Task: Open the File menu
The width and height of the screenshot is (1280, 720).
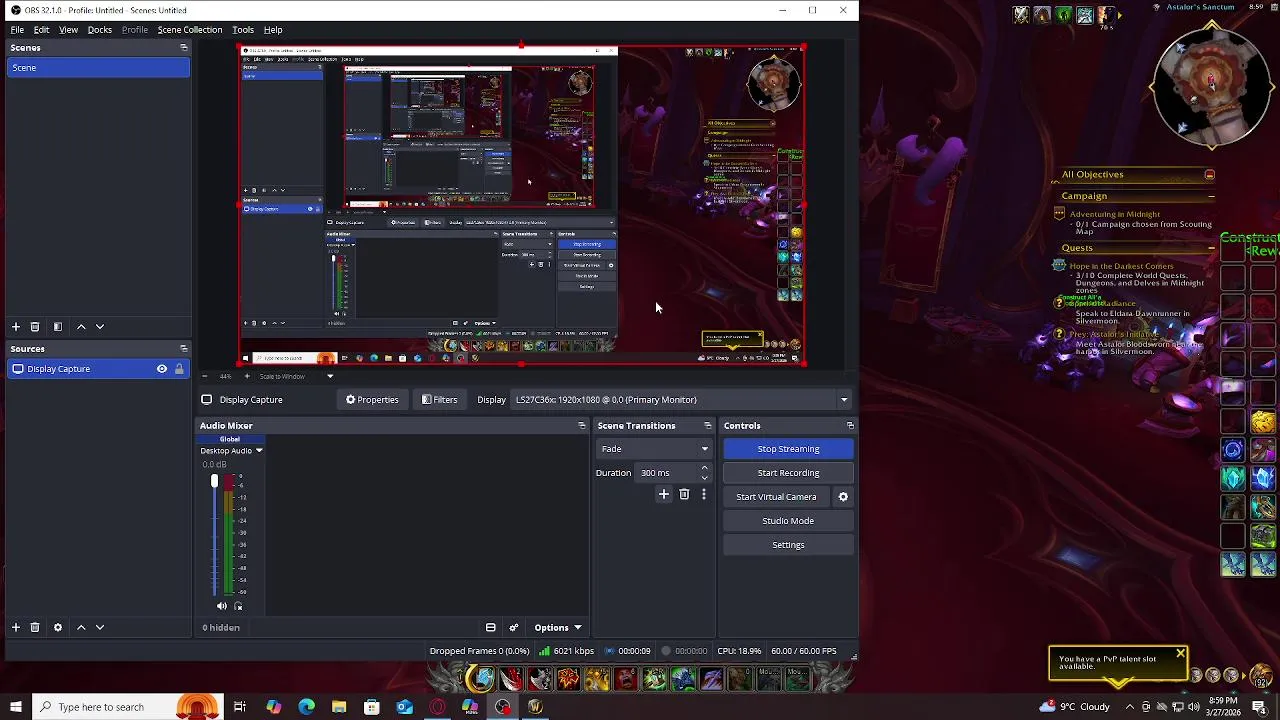Action: [17, 30]
